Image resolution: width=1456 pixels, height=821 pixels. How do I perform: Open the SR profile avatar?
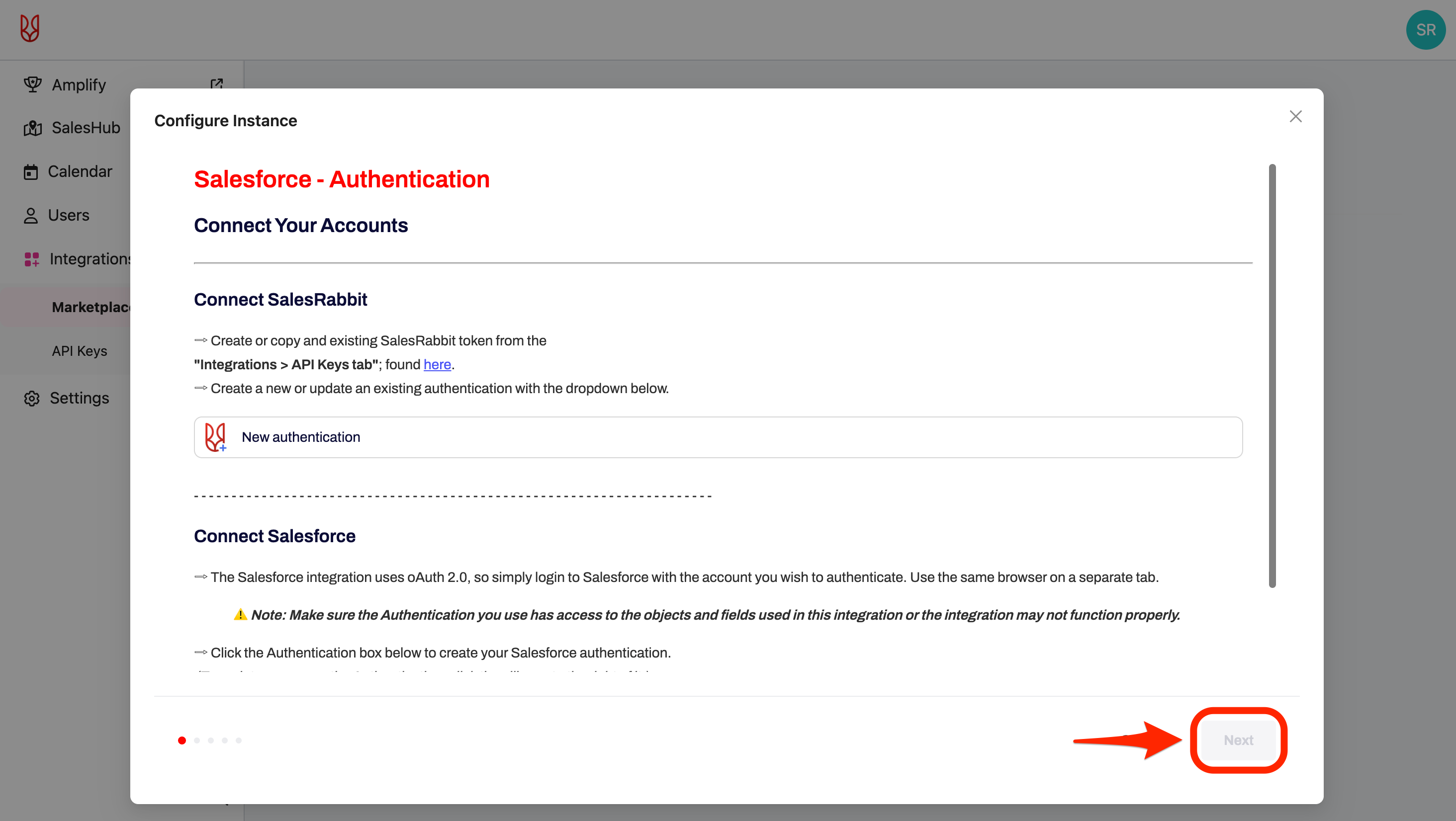tap(1426, 29)
